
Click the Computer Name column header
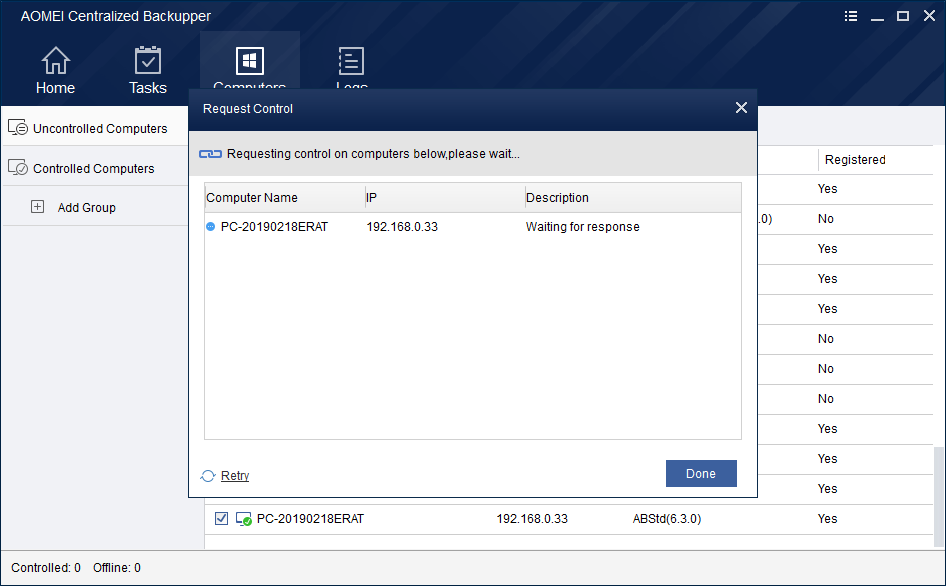tap(284, 197)
